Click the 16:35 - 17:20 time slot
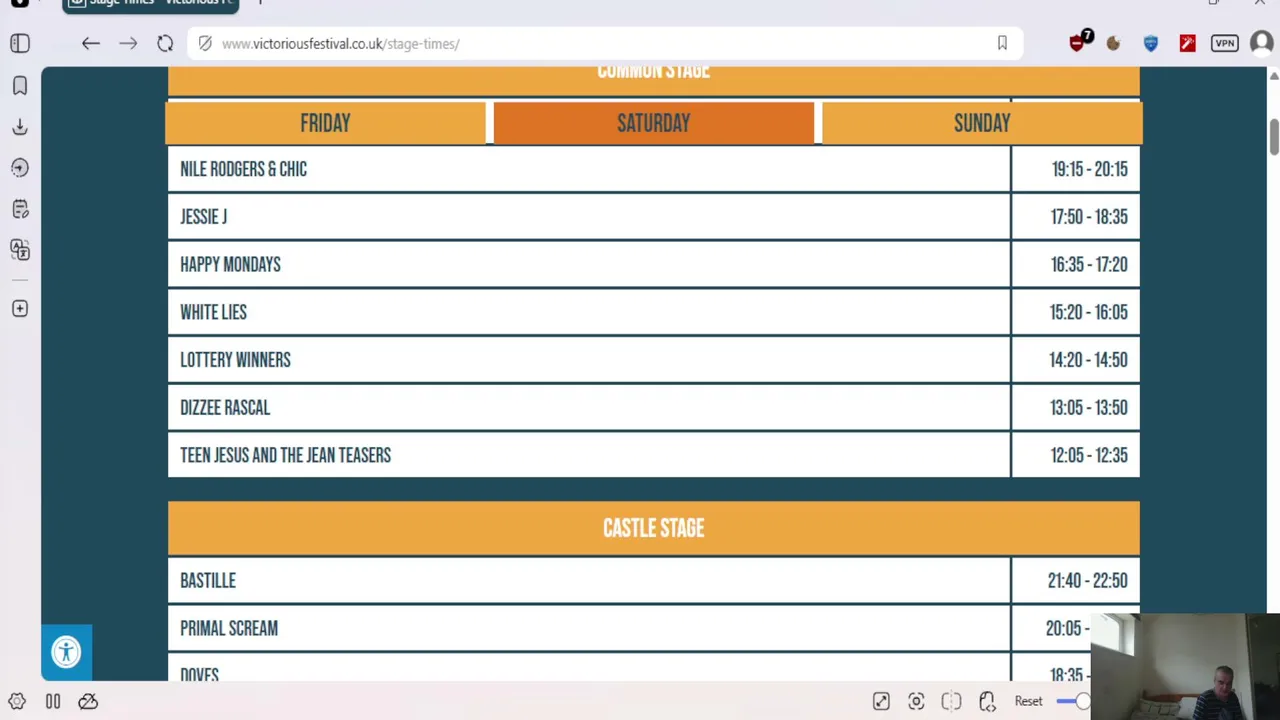Screen dimensions: 1280x720 (1089, 265)
